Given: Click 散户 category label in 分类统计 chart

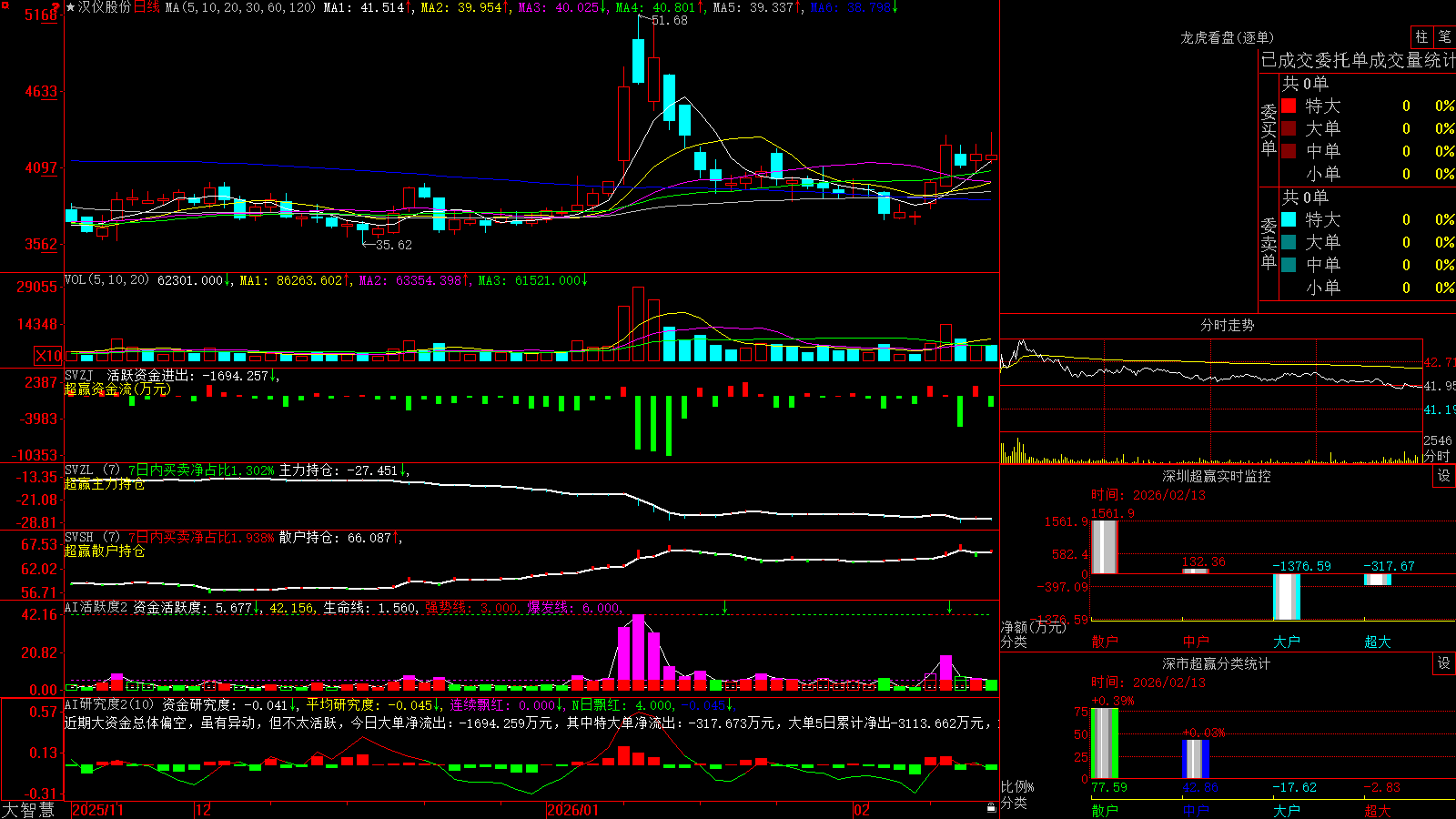Looking at the screenshot, I should [x=1105, y=811].
